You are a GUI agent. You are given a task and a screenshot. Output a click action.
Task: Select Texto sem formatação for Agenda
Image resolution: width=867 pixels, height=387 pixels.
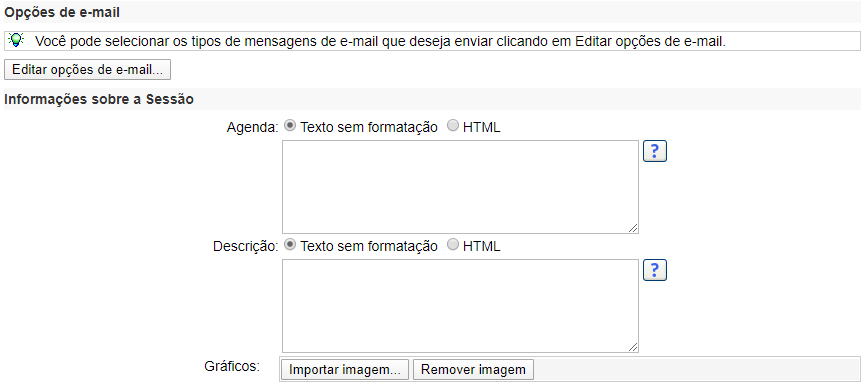(x=289, y=126)
